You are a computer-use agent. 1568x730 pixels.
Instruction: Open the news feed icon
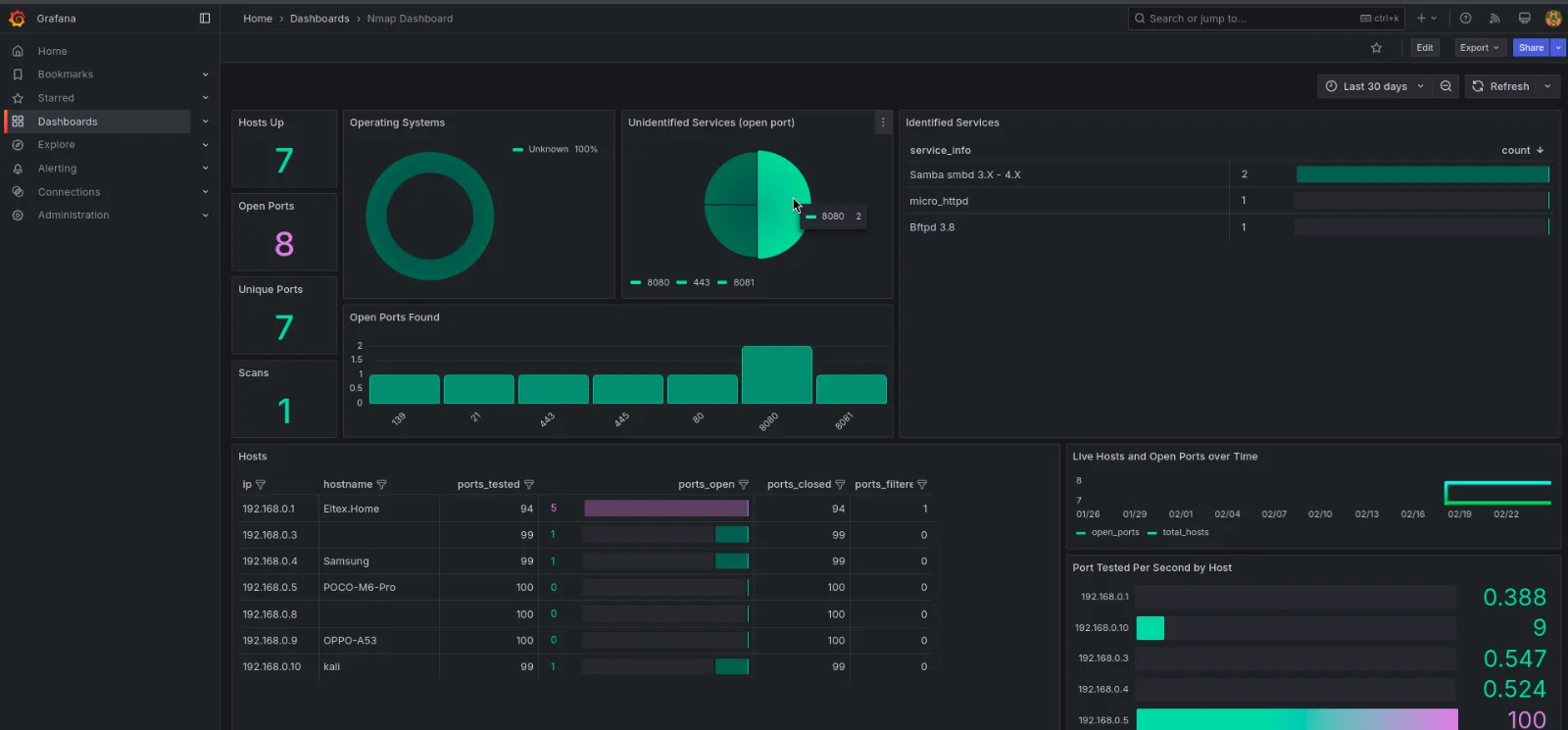pos(1494,19)
